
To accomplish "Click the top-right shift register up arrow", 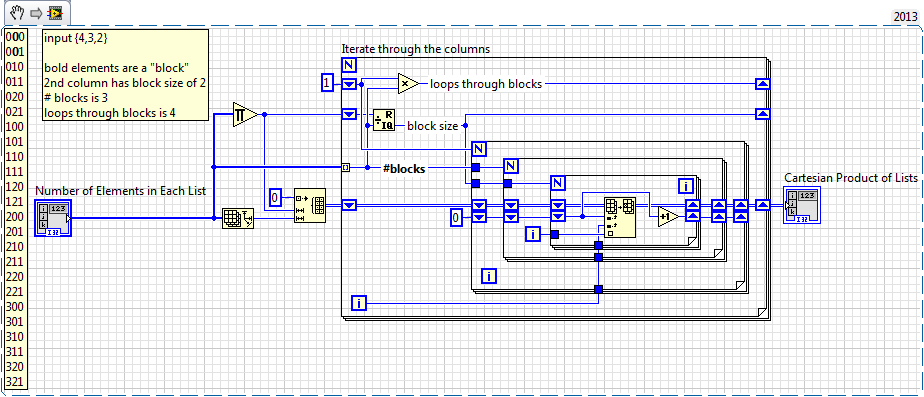I will click(763, 84).
